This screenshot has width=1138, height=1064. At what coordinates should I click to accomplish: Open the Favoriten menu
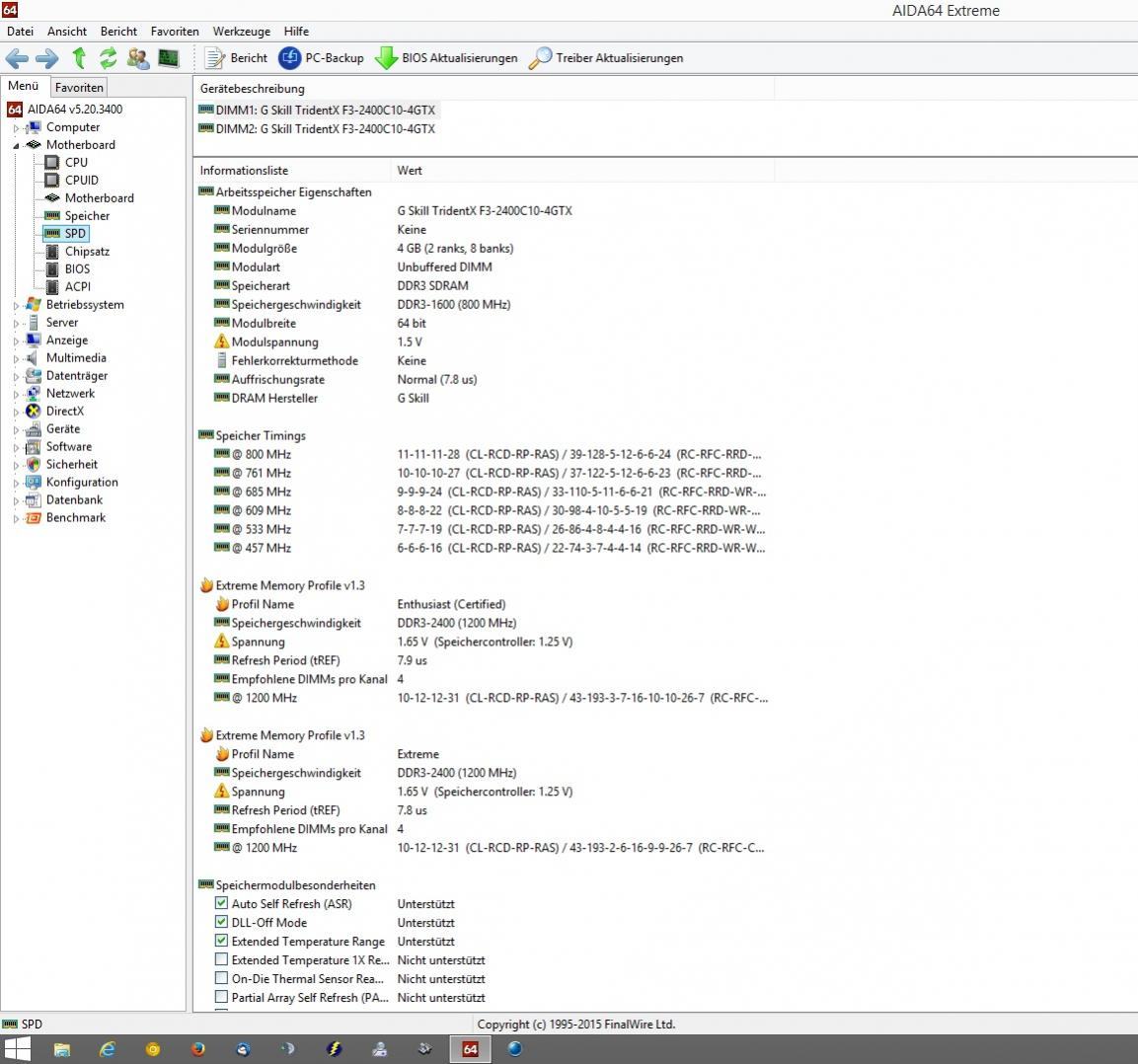pyautogui.click(x=174, y=32)
